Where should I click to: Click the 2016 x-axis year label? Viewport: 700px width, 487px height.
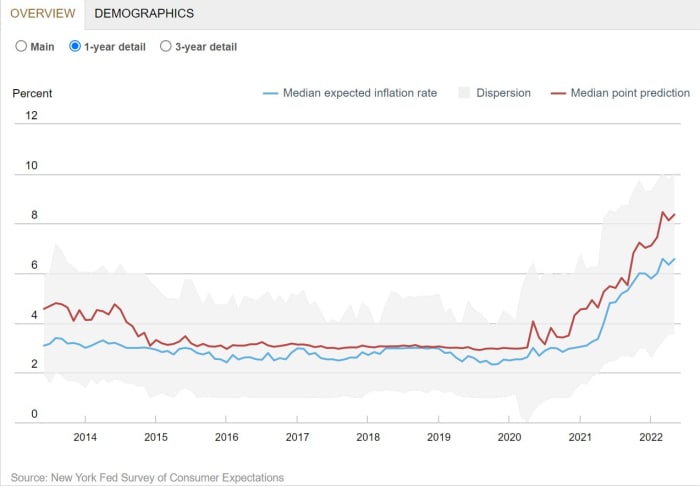coord(226,437)
